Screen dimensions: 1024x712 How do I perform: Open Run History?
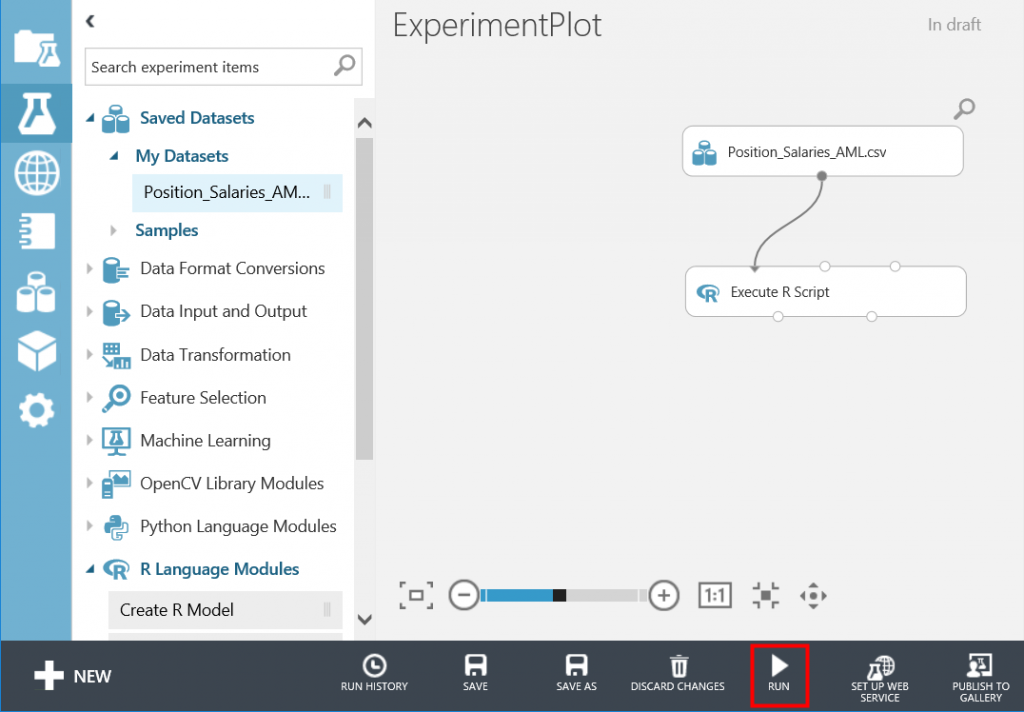[x=374, y=674]
